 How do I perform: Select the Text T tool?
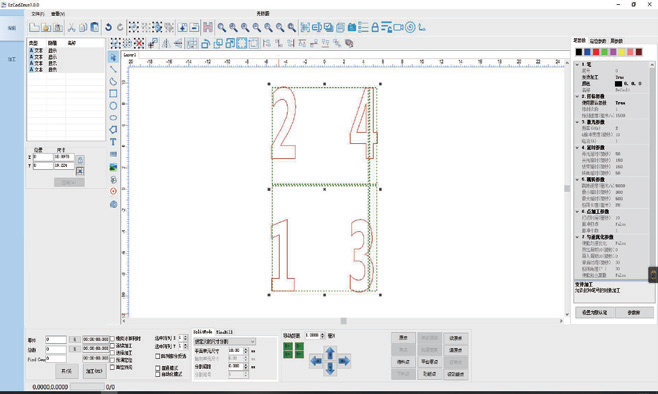click(113, 142)
